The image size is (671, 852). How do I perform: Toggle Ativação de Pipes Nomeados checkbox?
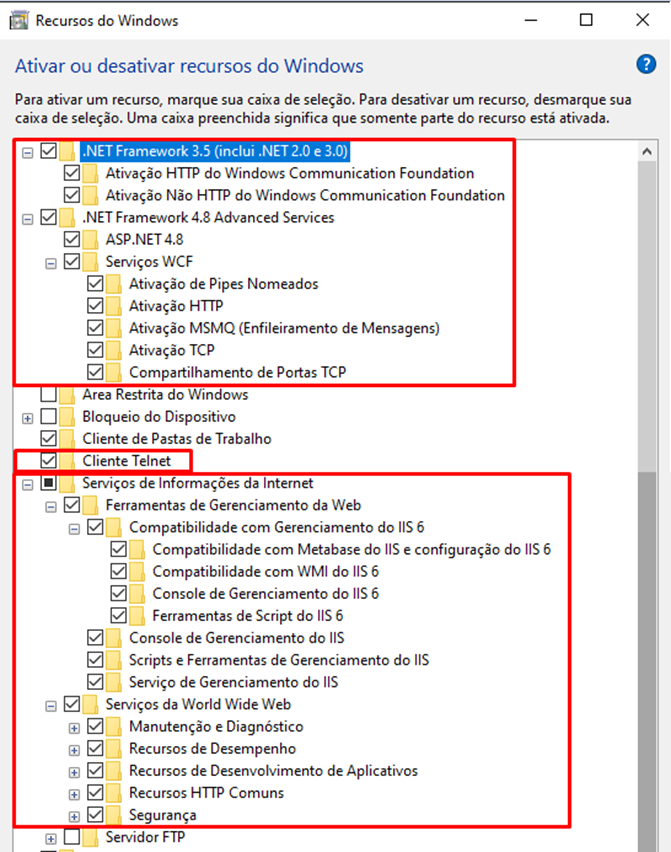pos(95,284)
